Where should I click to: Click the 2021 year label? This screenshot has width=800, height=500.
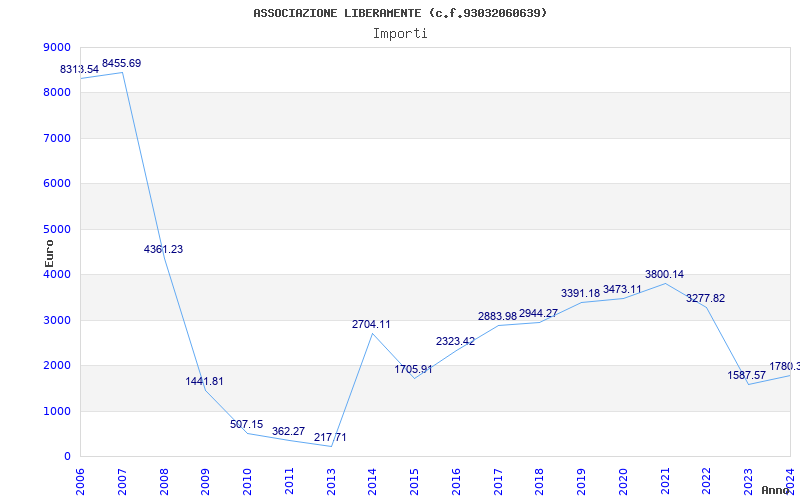pyautogui.click(x=665, y=481)
